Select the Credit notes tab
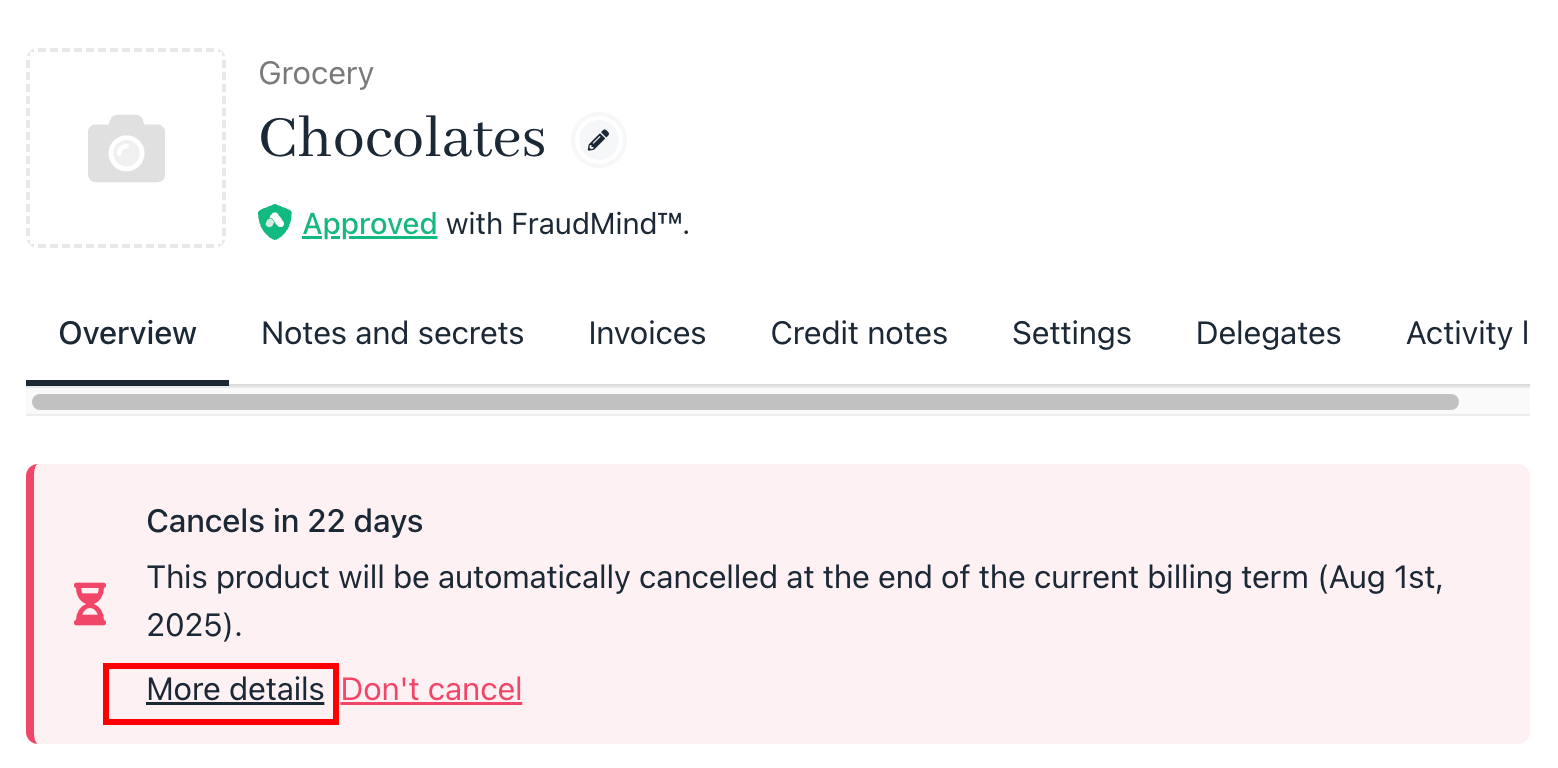 coord(859,333)
